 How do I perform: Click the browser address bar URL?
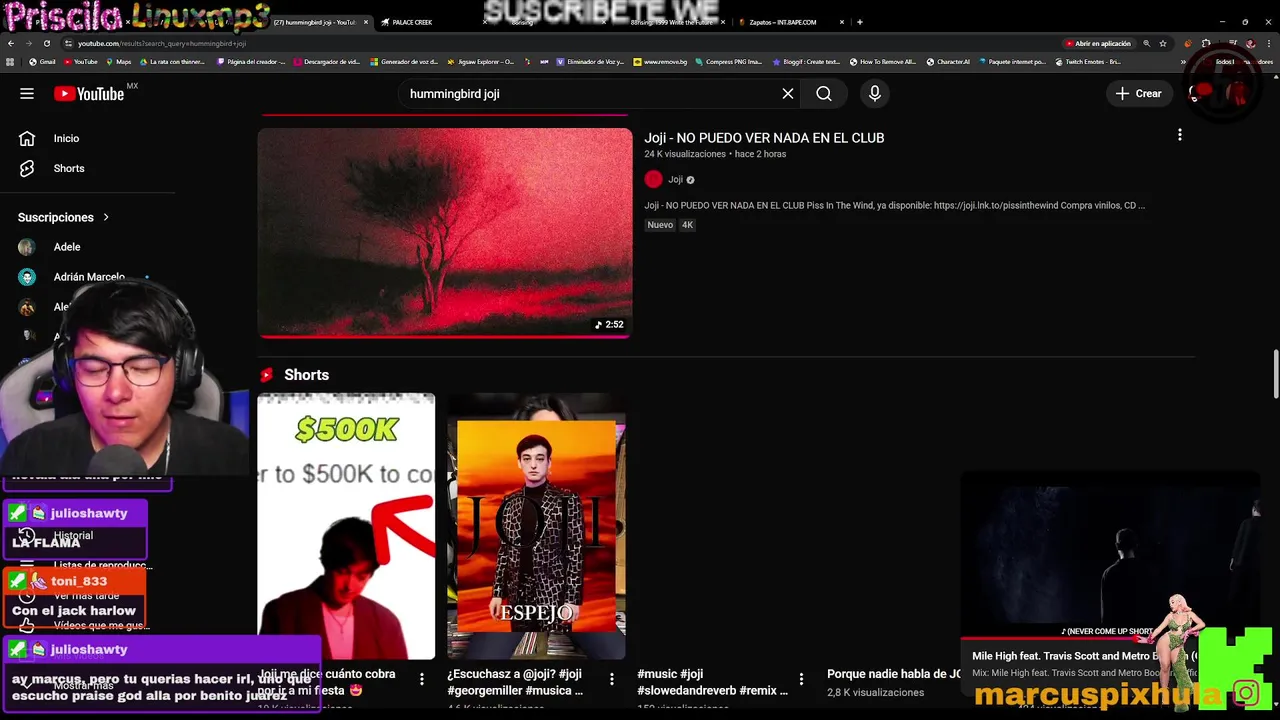pyautogui.click(x=162, y=44)
